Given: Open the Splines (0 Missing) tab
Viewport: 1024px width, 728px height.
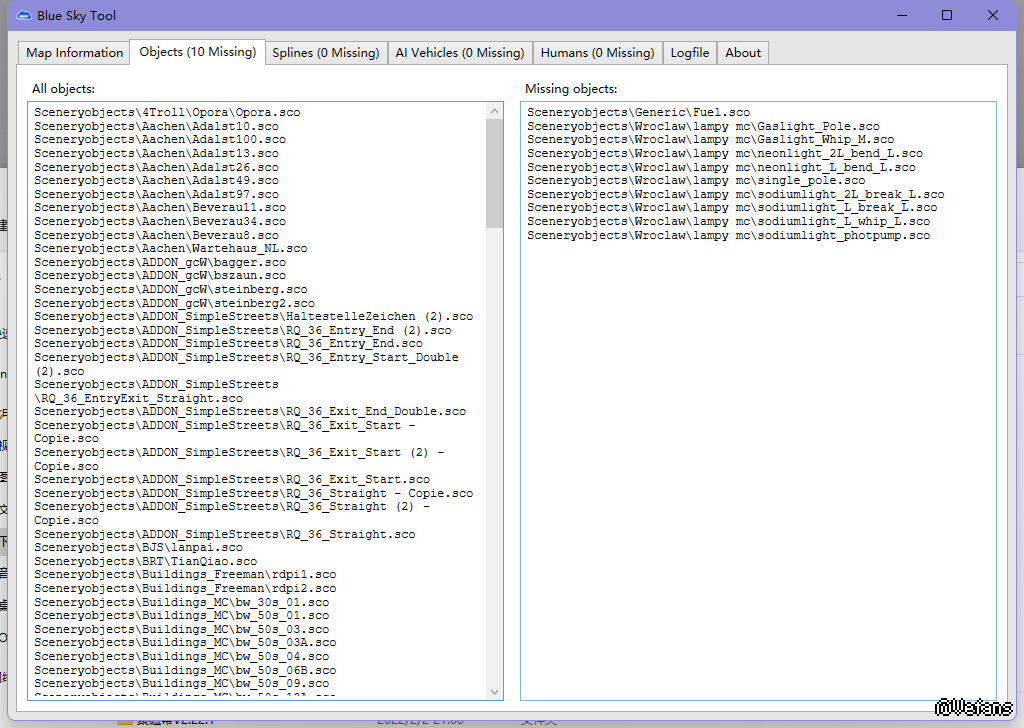Looking at the screenshot, I should (x=325, y=53).
